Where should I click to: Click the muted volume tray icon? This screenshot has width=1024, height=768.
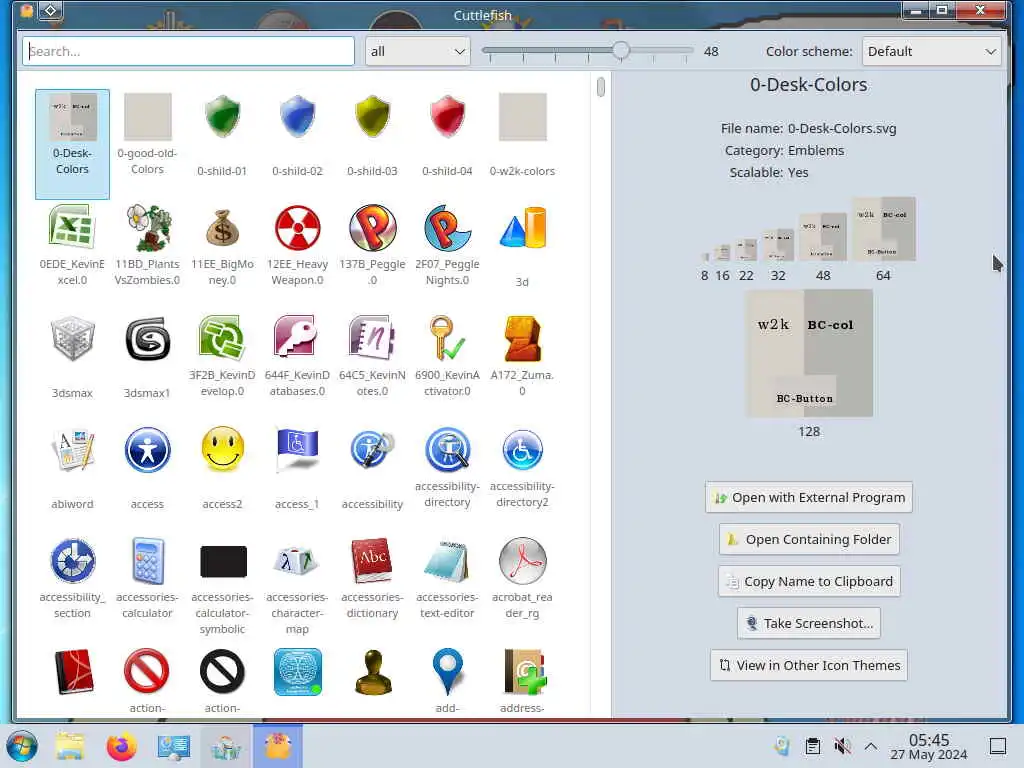[842, 746]
